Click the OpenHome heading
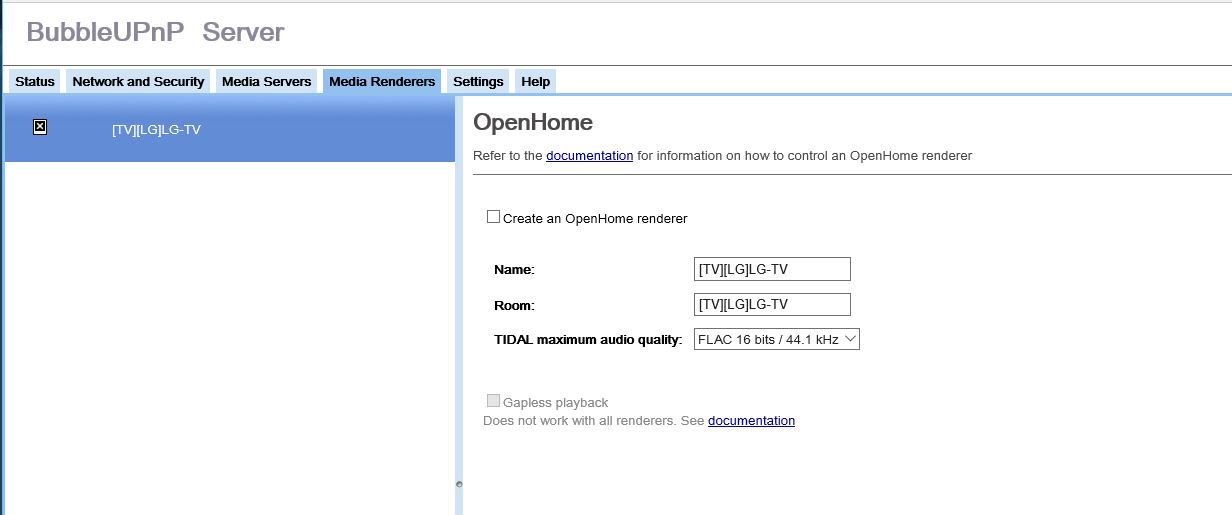 pos(532,122)
